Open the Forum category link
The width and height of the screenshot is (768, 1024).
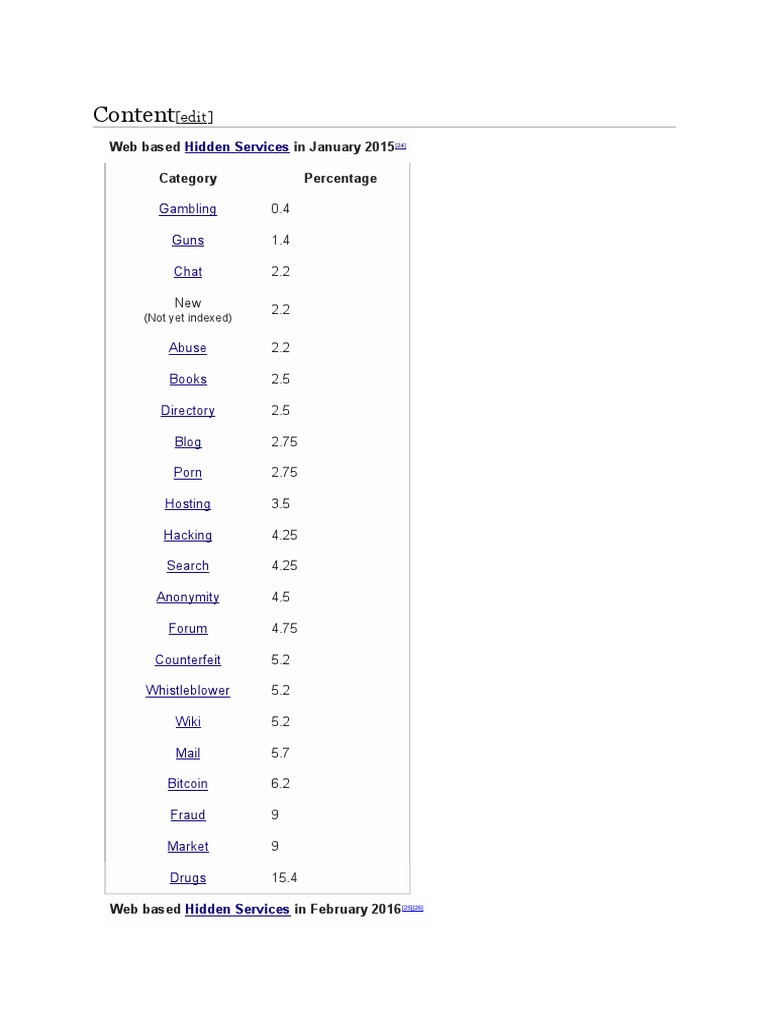pos(188,629)
